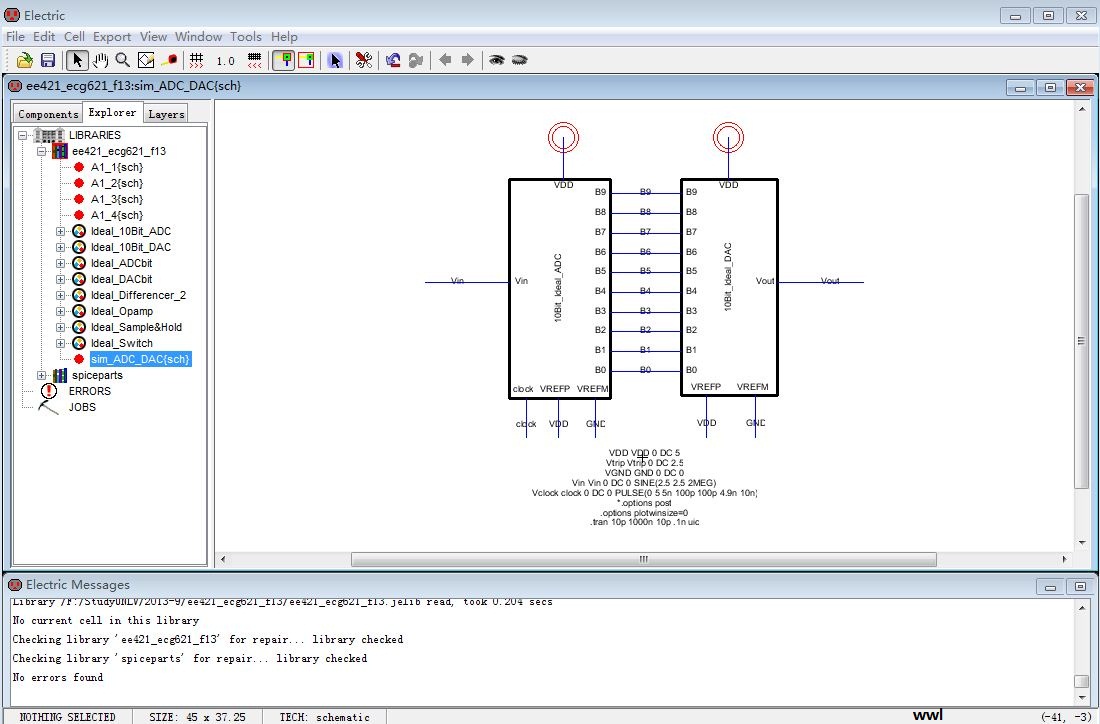The height and width of the screenshot is (724, 1100).
Task: Select the Measure tool in toolbar
Action: [170, 61]
